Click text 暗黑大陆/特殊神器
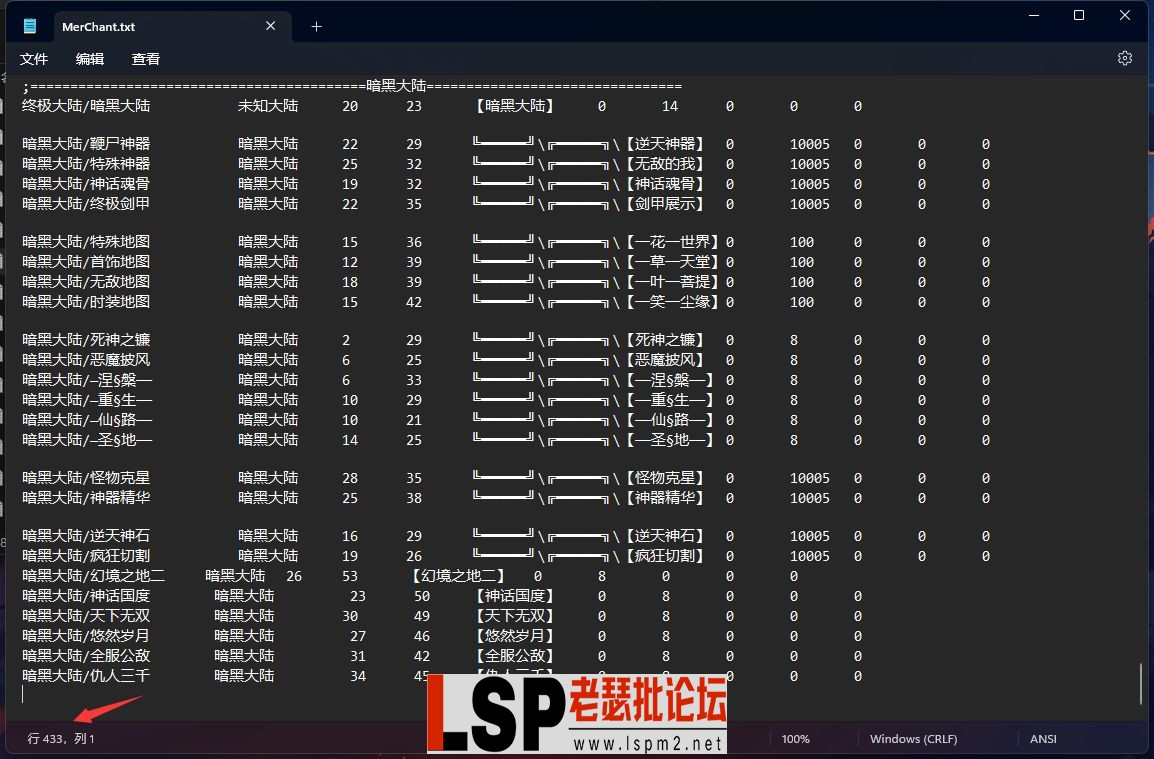The image size is (1154, 759). pyautogui.click(x=86, y=163)
